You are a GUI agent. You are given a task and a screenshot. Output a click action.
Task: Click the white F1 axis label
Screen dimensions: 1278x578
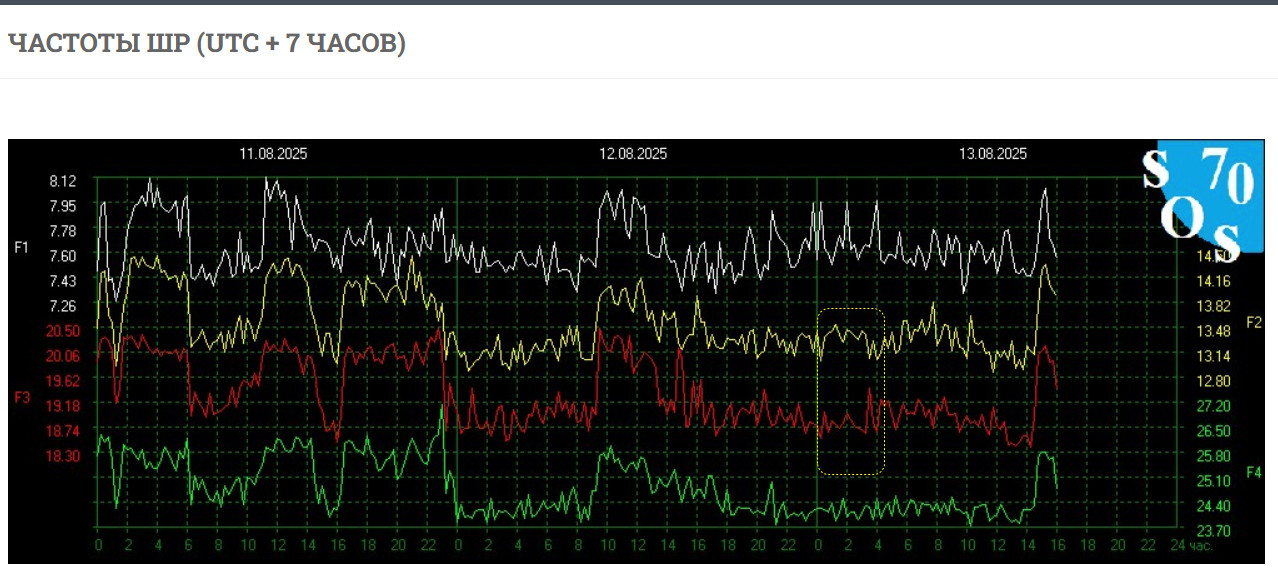pyautogui.click(x=22, y=247)
